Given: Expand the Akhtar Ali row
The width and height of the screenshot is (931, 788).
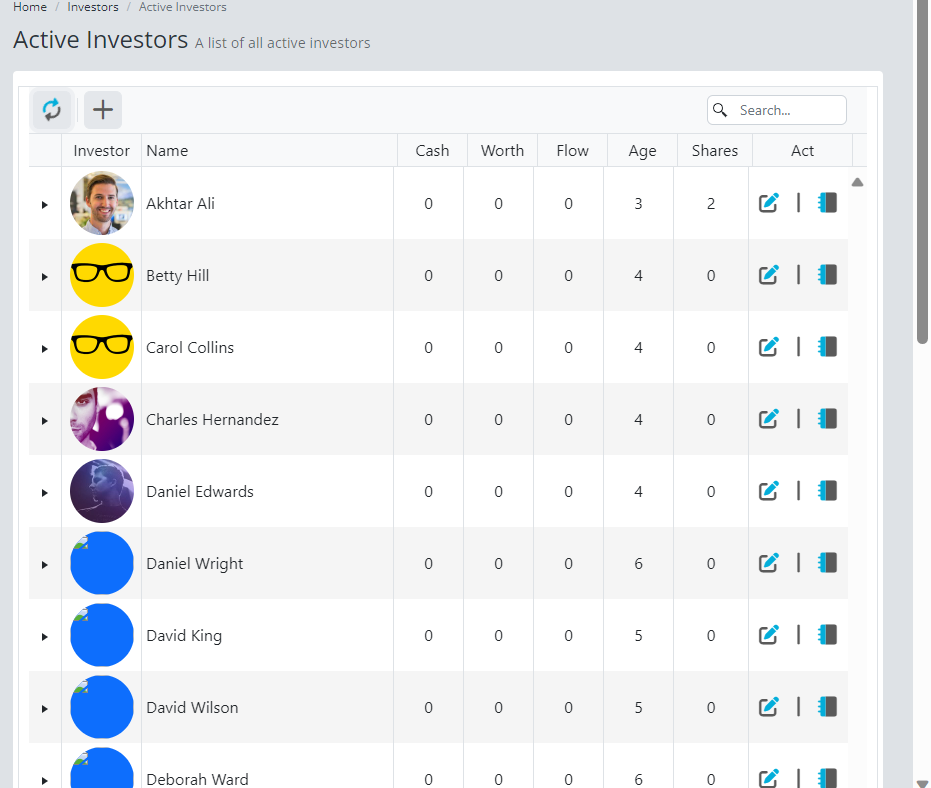Looking at the screenshot, I should tap(44, 204).
